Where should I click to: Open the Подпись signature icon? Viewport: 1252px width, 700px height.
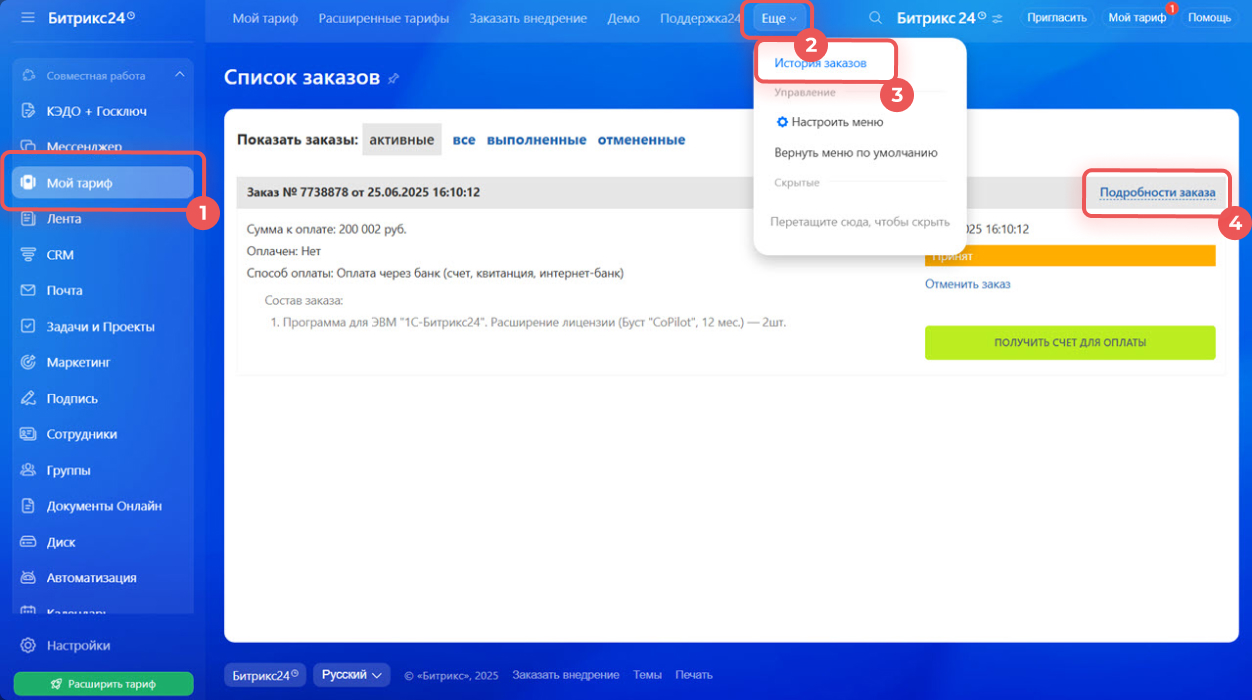point(29,398)
